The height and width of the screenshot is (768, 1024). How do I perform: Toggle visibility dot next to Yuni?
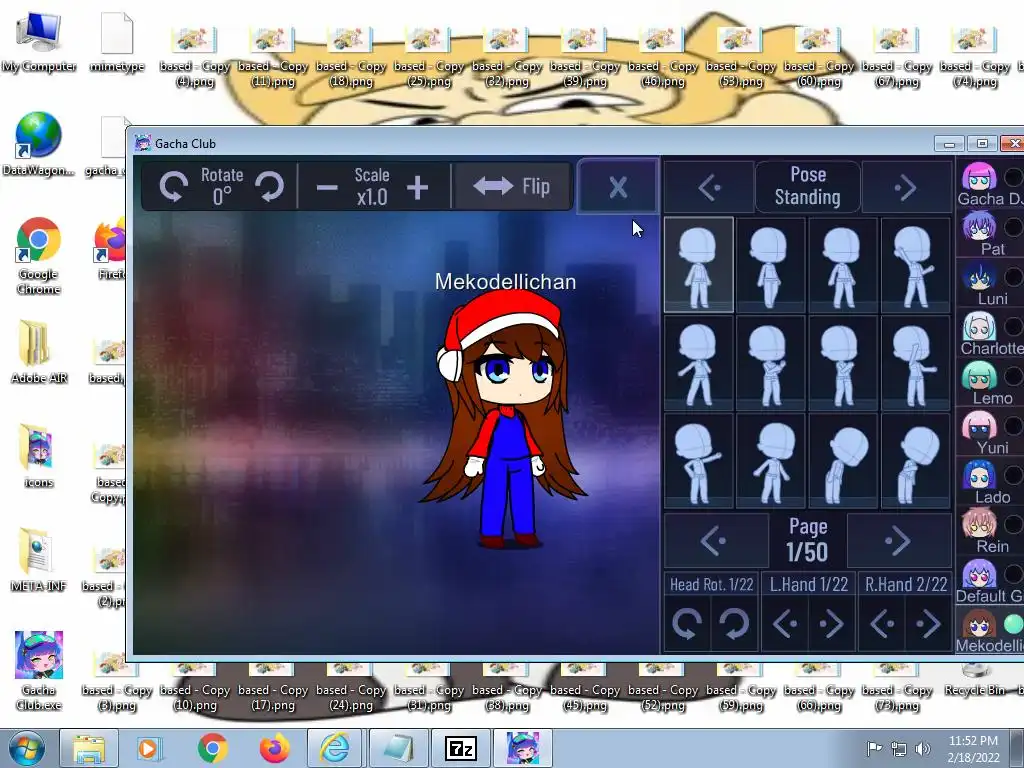pos(1014,426)
